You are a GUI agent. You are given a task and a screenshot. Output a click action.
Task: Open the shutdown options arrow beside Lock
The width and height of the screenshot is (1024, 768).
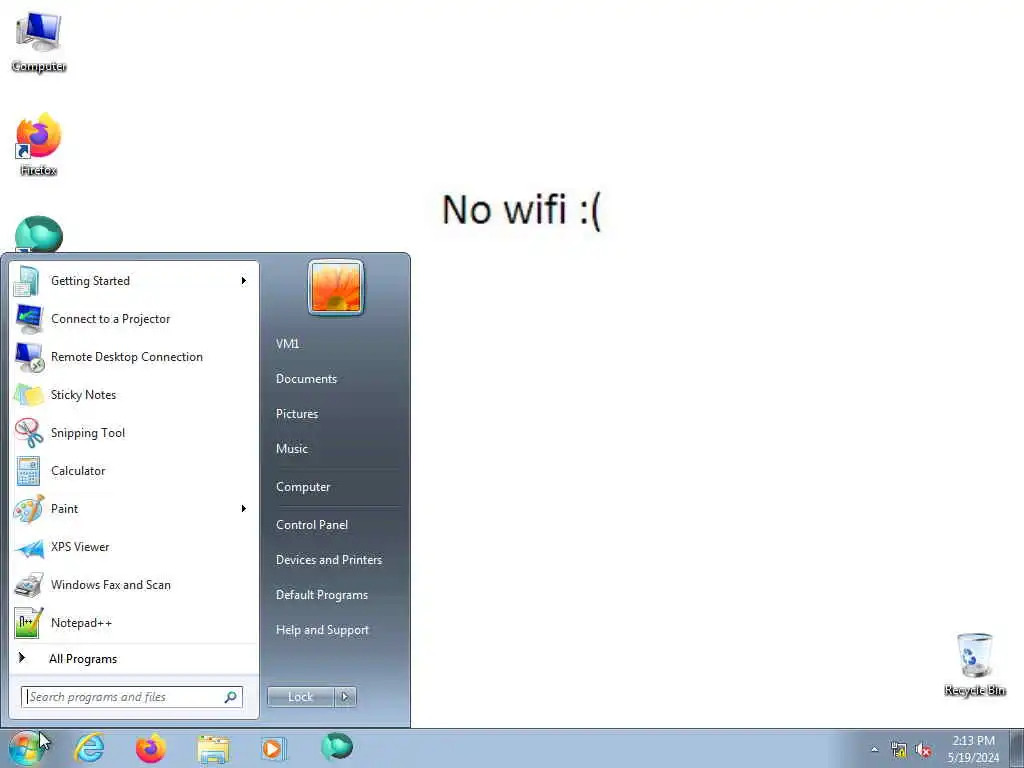click(345, 697)
